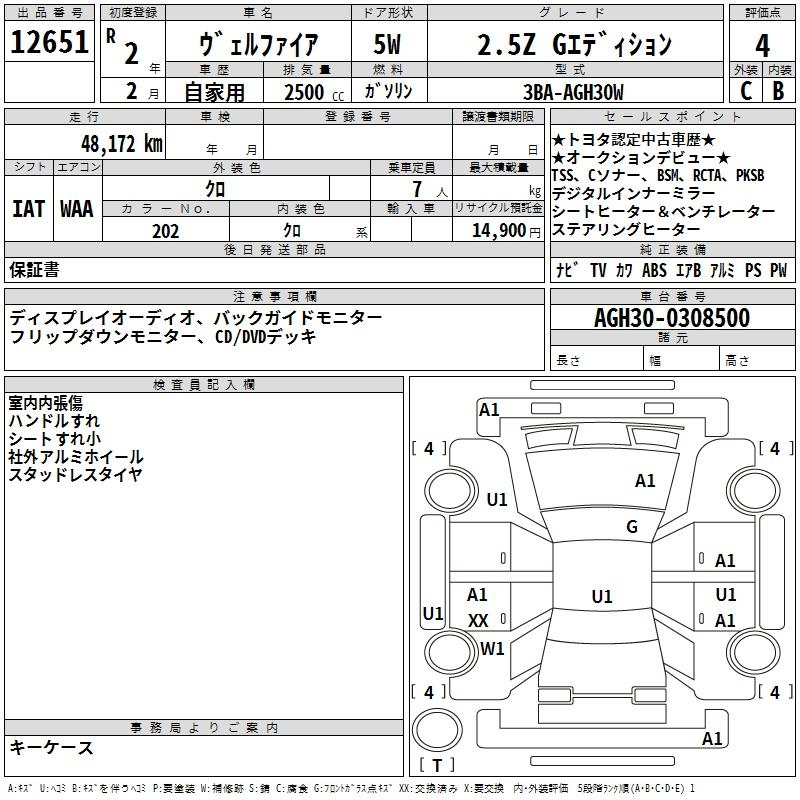Select the car name ヴェルファイア
800x800 pixels.
tap(258, 44)
